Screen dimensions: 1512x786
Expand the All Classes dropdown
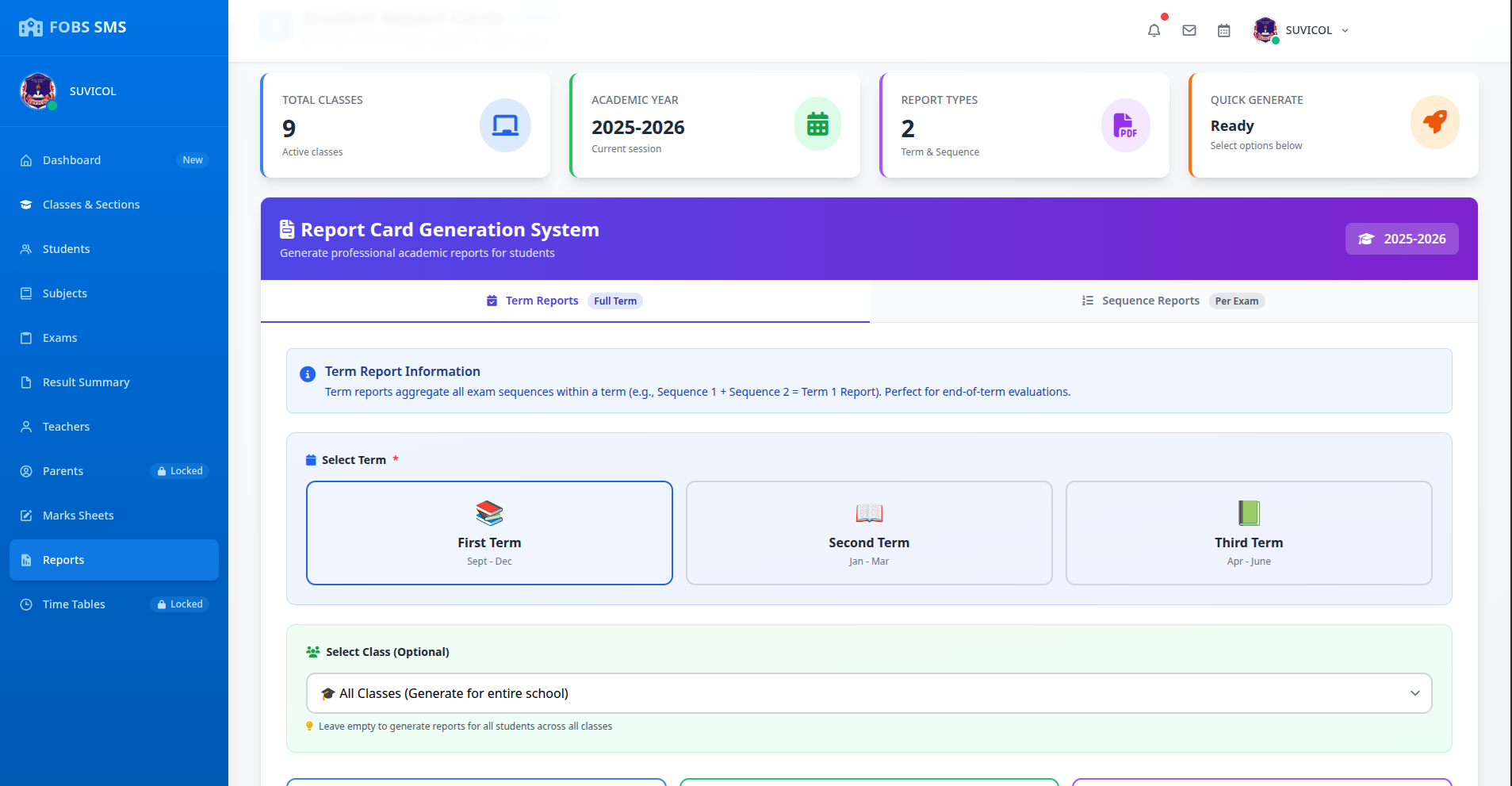869,693
